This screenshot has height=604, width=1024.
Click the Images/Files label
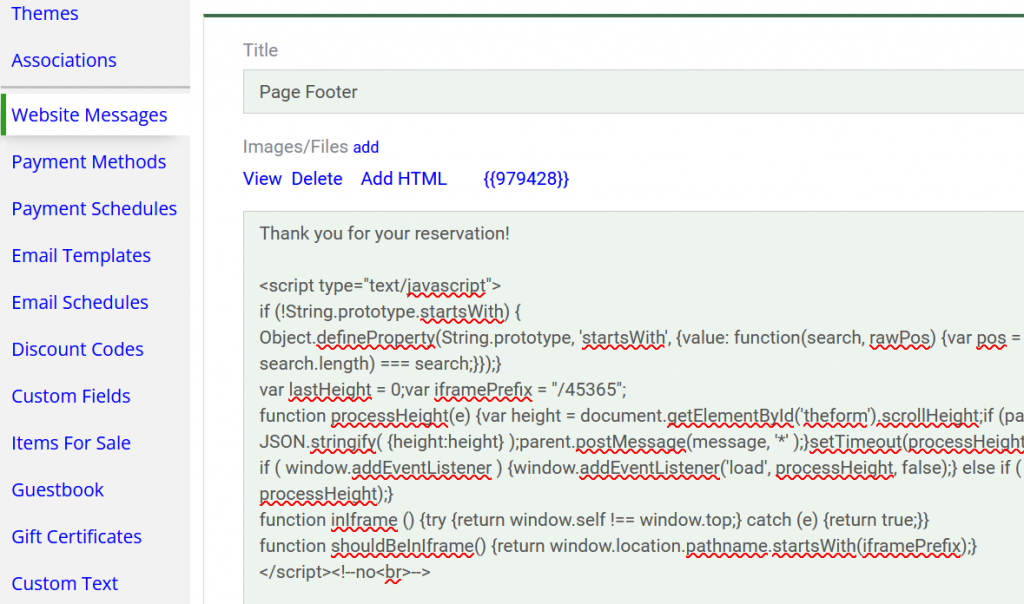click(x=295, y=147)
